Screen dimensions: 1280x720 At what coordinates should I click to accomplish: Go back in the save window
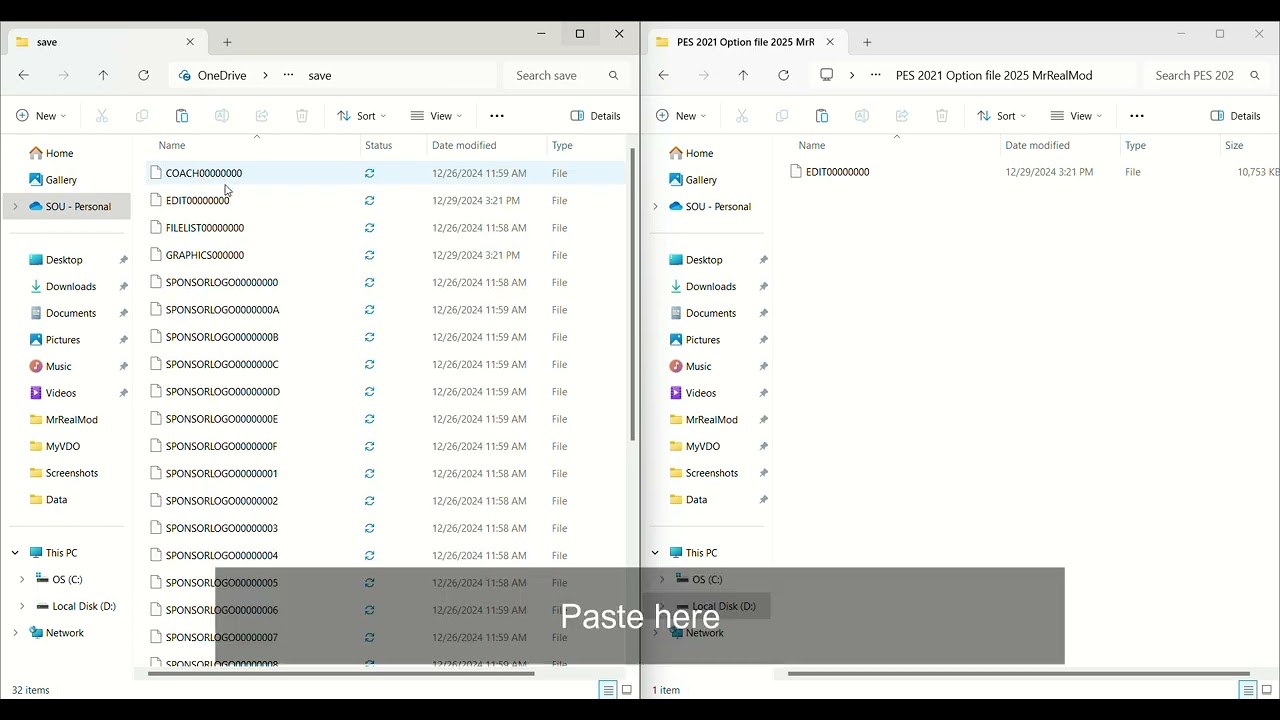(24, 75)
